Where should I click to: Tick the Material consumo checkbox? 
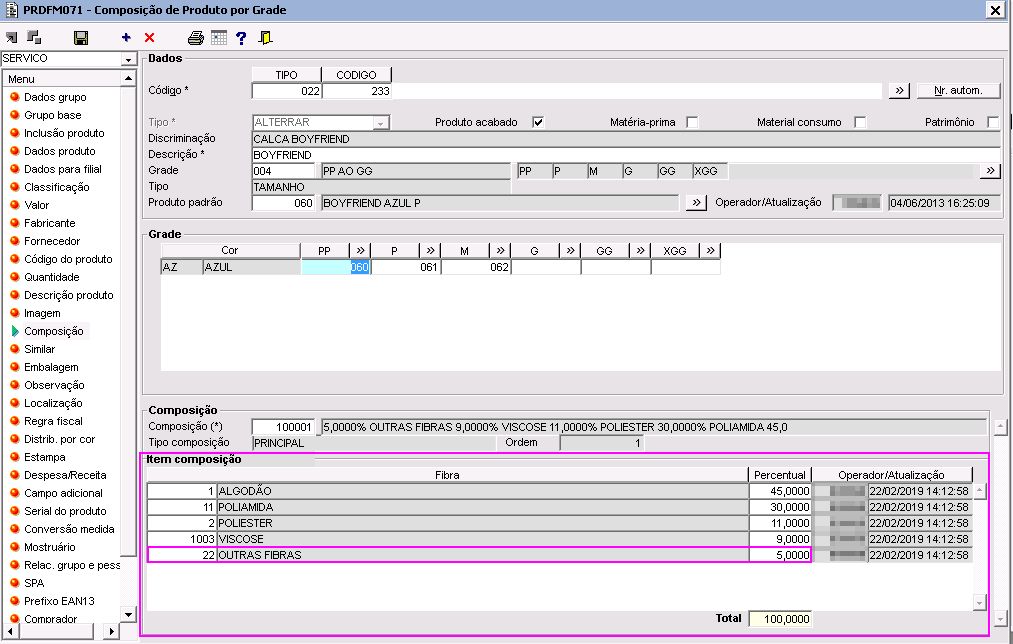pos(860,122)
